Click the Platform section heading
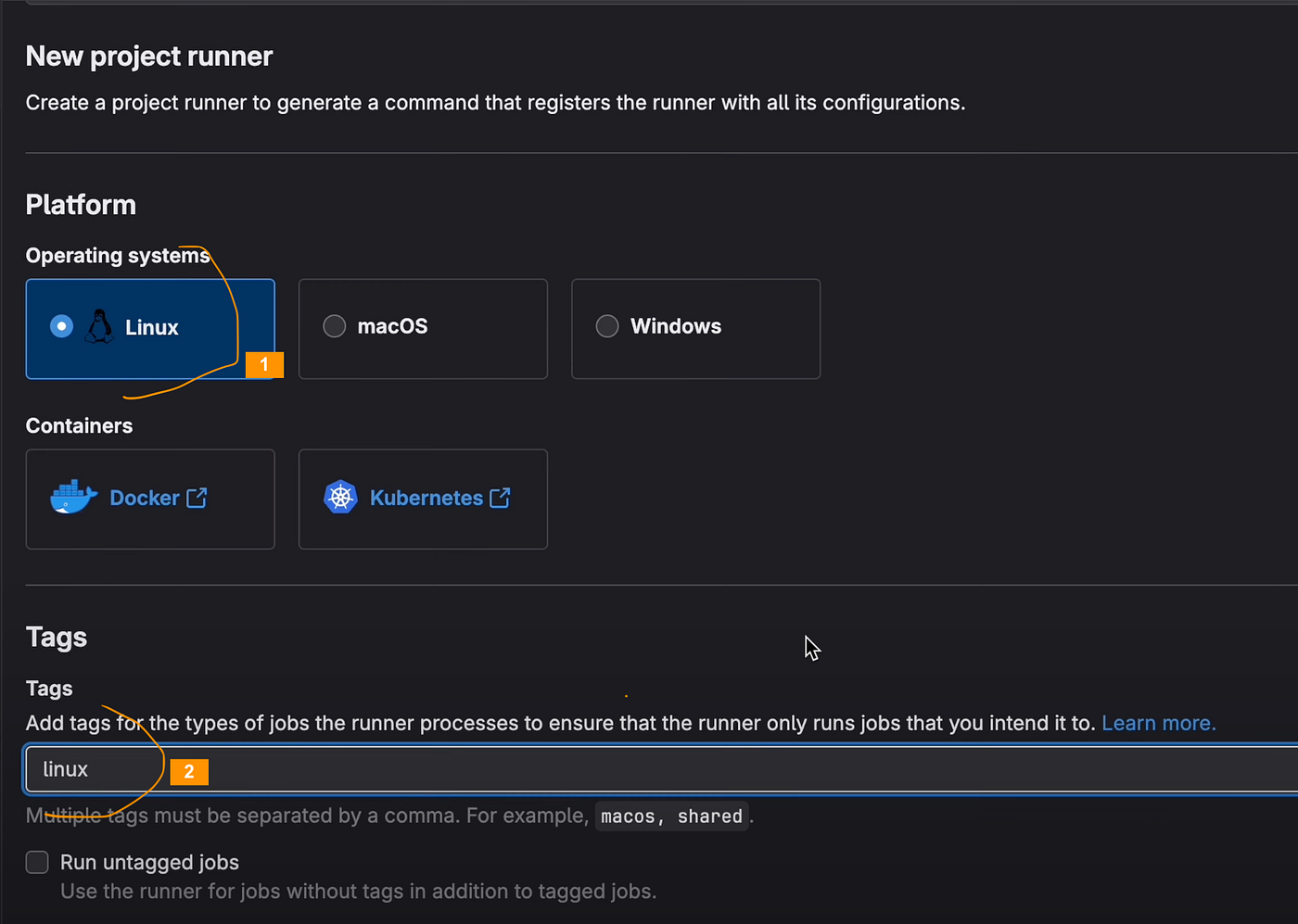This screenshot has height=924, width=1298. [x=81, y=205]
